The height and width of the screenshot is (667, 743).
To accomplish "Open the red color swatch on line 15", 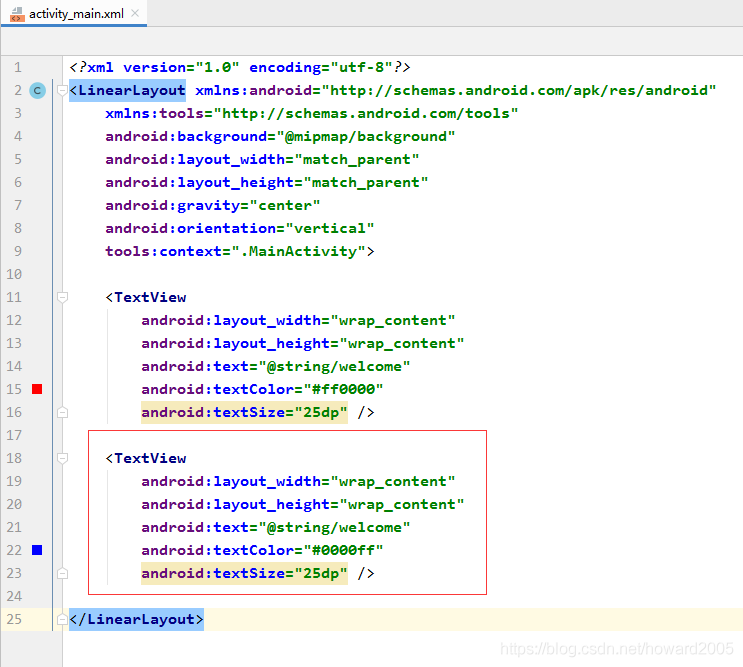I will coord(37,389).
